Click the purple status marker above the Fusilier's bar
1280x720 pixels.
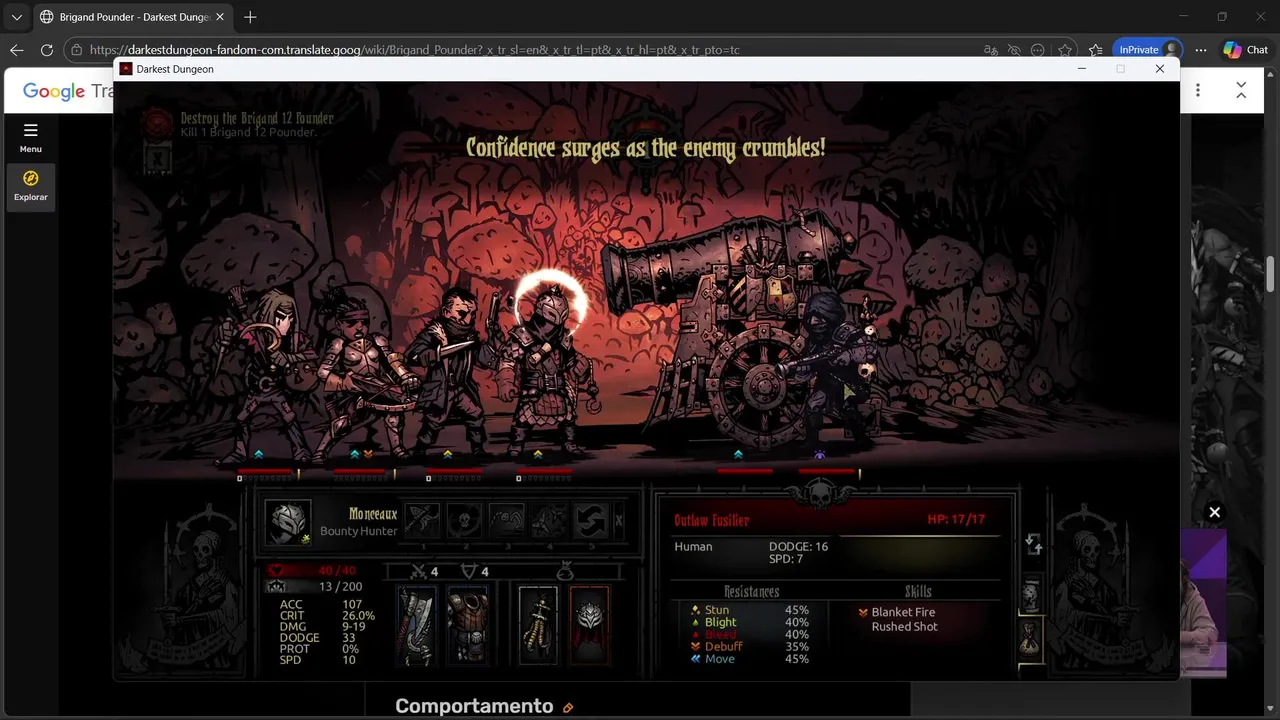pyautogui.click(x=819, y=455)
